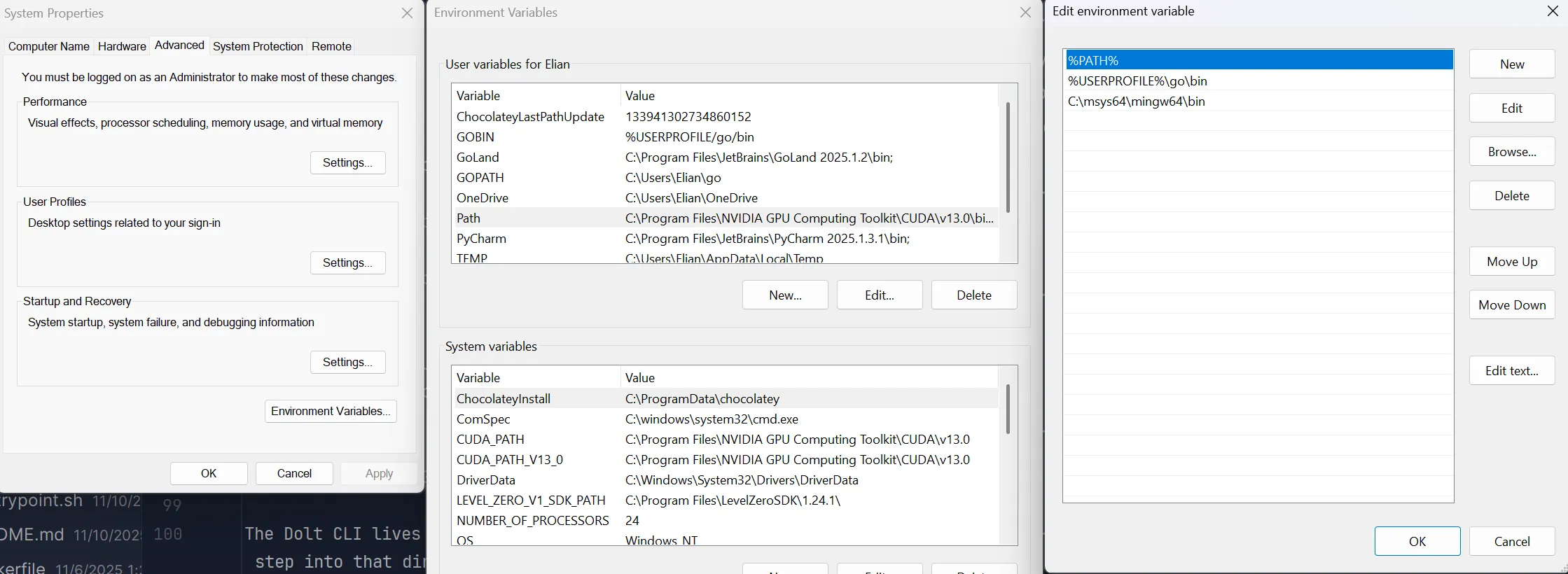Screen dimensions: 1568x574
Task: Click the Environment Variables button
Action: (x=331, y=411)
